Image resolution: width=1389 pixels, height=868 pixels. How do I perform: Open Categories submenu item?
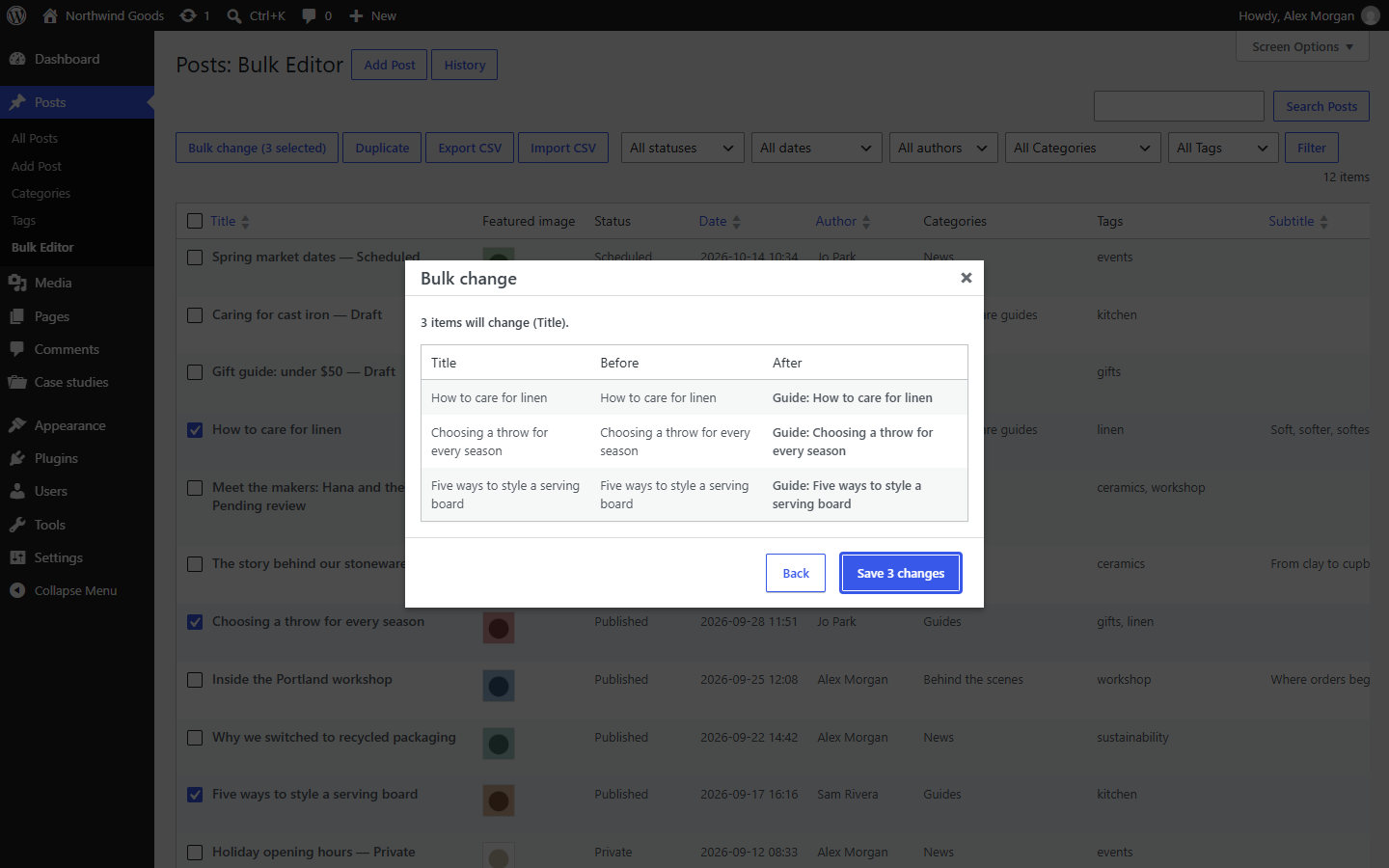pyautogui.click(x=41, y=193)
